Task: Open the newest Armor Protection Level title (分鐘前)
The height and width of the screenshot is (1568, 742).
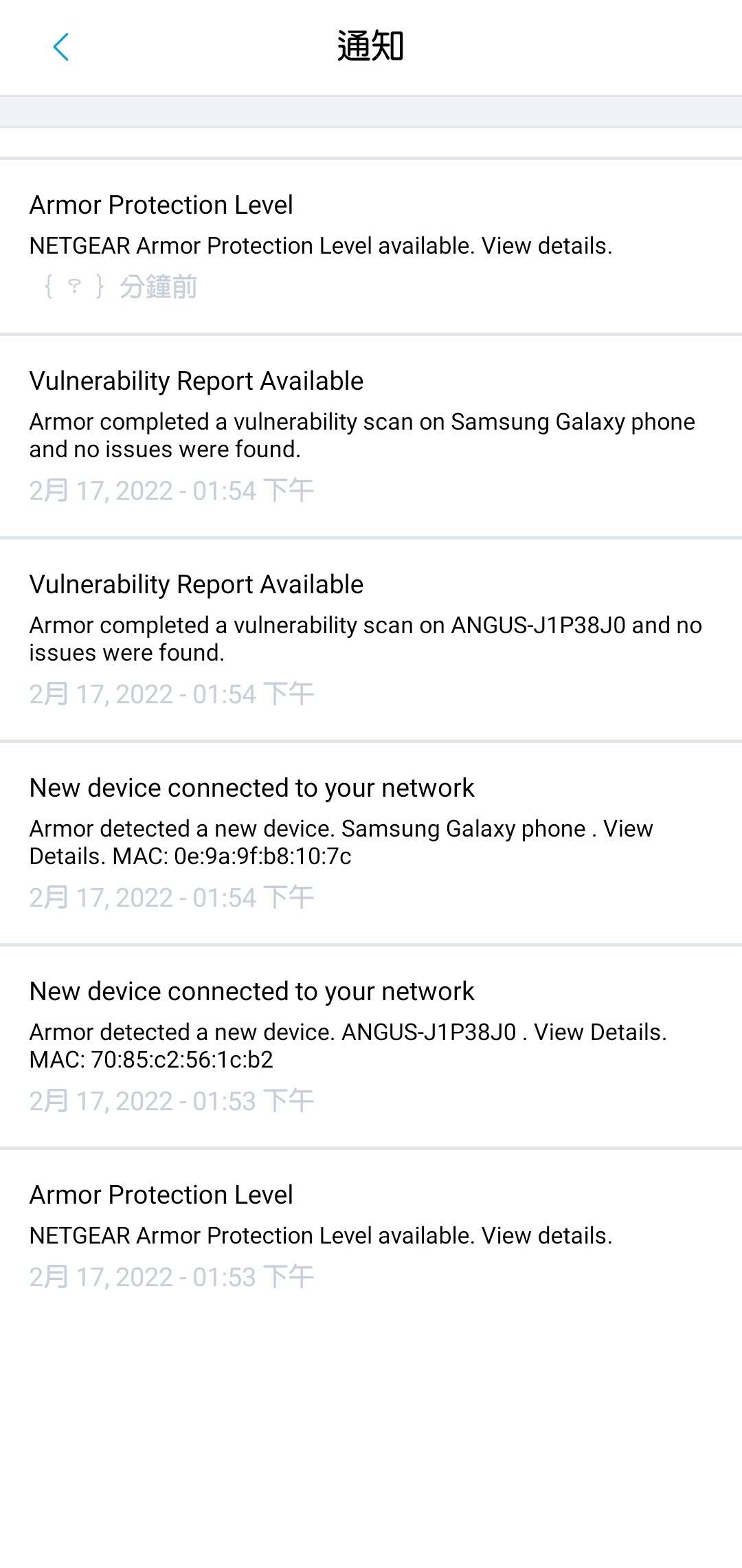Action: (161, 205)
